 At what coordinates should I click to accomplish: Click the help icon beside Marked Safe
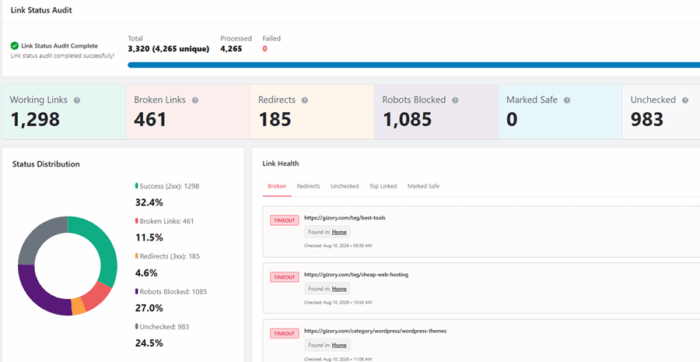(x=567, y=100)
